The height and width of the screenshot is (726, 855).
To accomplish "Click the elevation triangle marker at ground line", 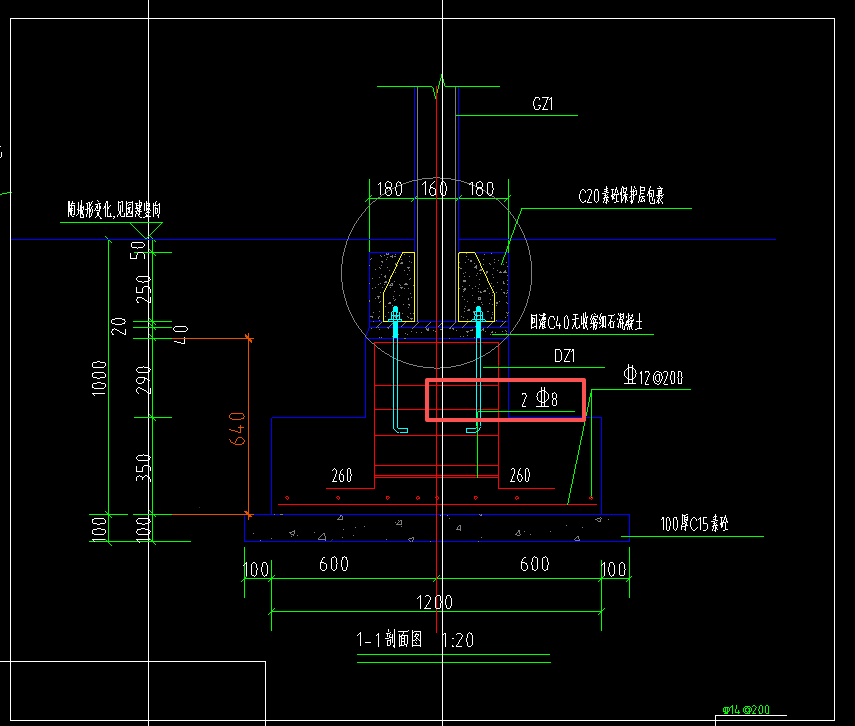I will coord(147,231).
